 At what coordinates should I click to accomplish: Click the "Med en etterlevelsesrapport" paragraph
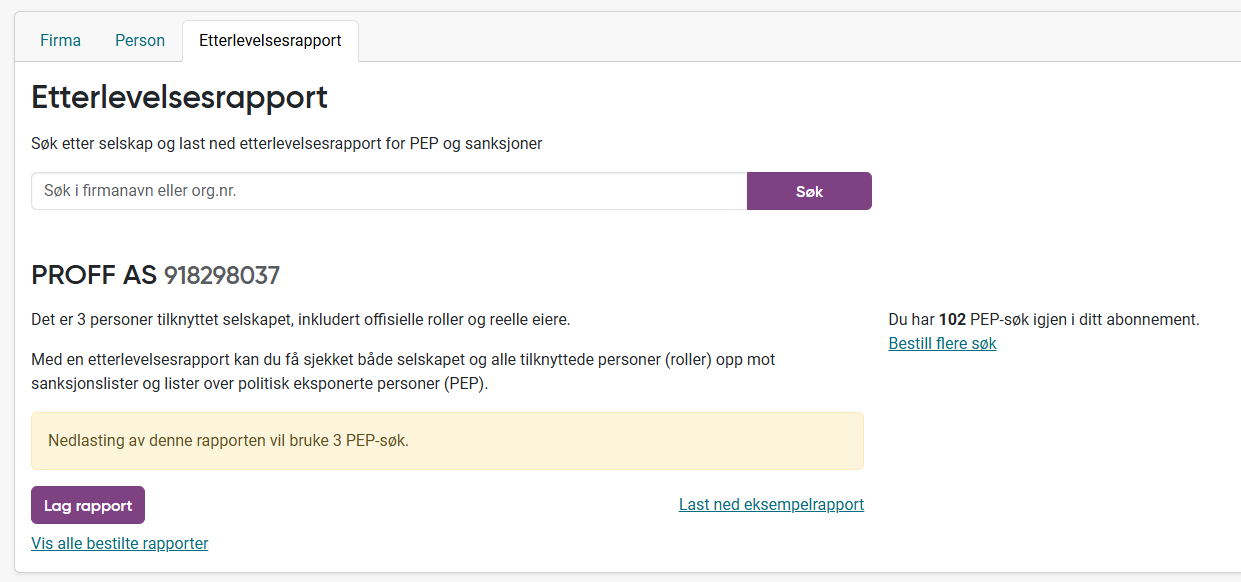[403, 359]
